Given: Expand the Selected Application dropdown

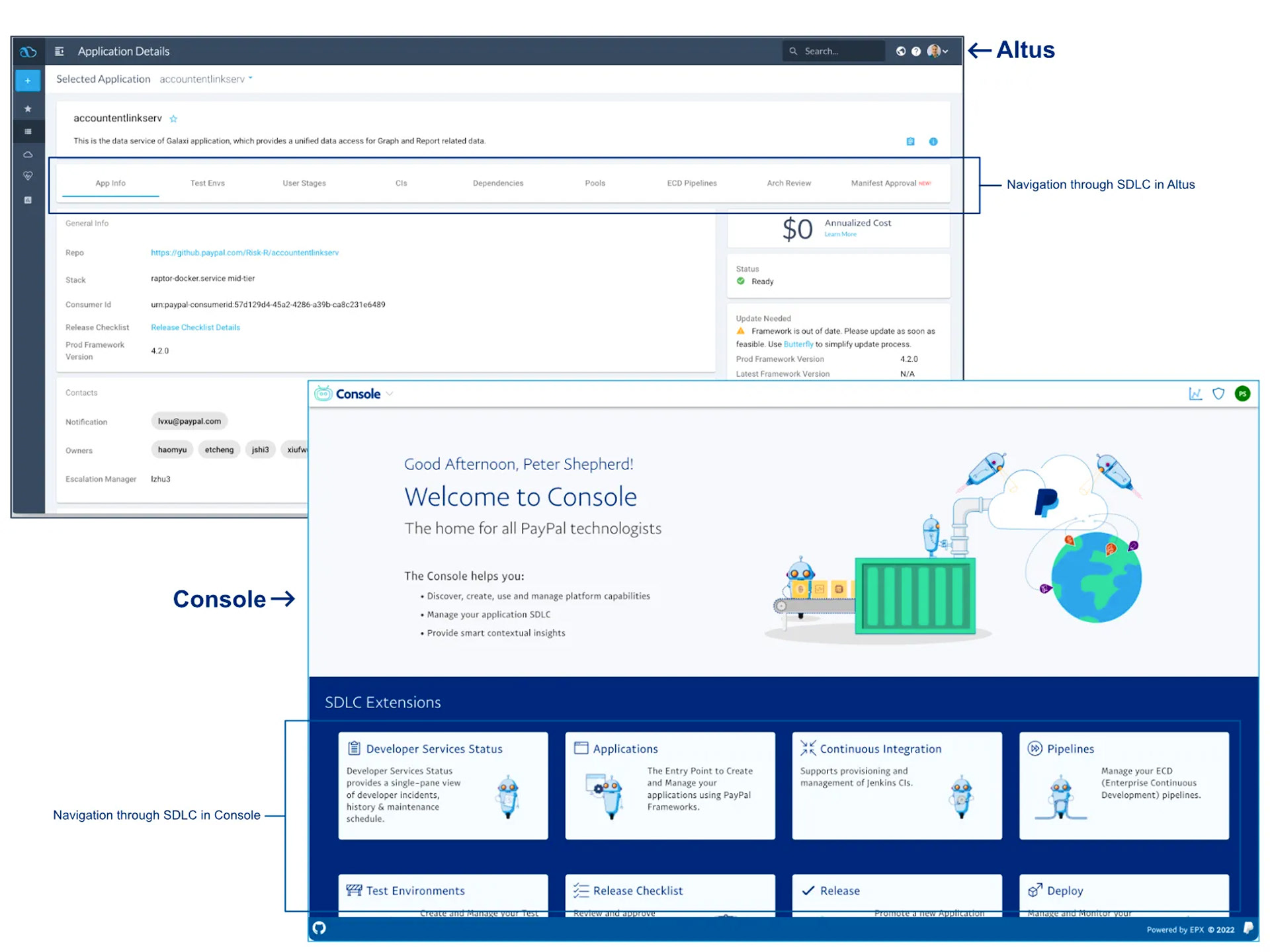Looking at the screenshot, I should (206, 79).
